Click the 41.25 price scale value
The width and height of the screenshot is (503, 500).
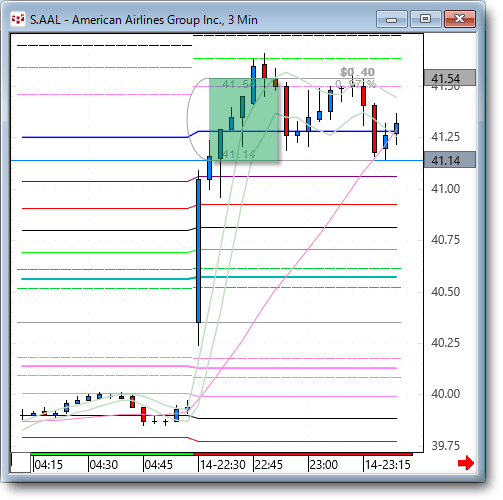(x=445, y=137)
